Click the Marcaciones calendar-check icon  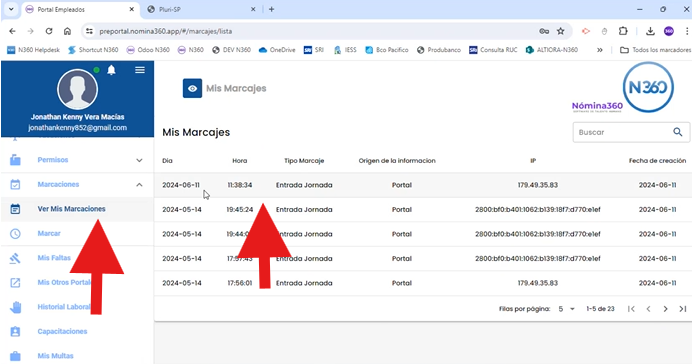tap(15, 184)
